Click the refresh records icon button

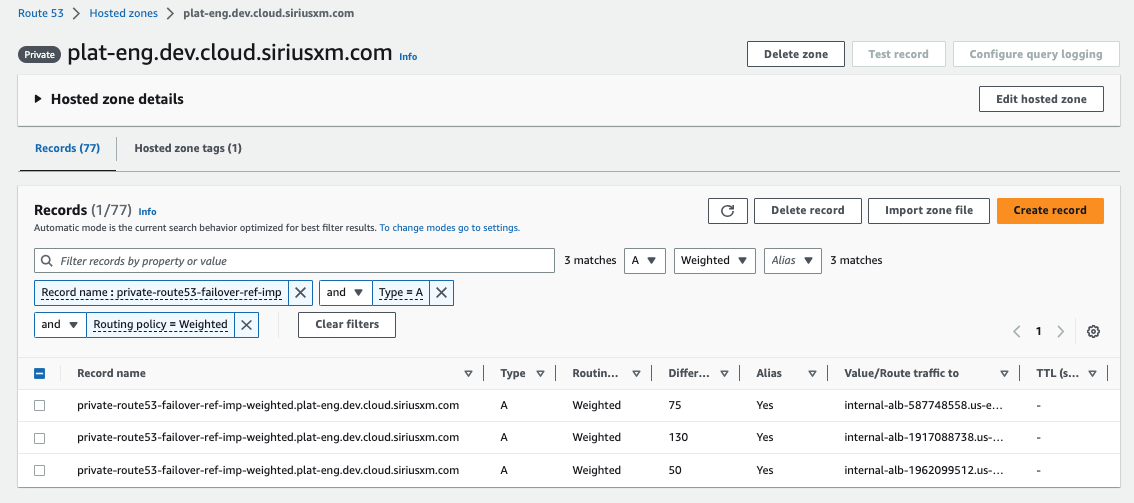(728, 210)
